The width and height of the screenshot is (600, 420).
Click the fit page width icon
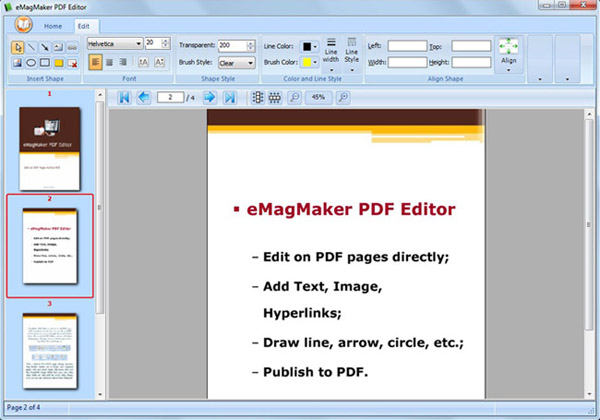point(275,98)
